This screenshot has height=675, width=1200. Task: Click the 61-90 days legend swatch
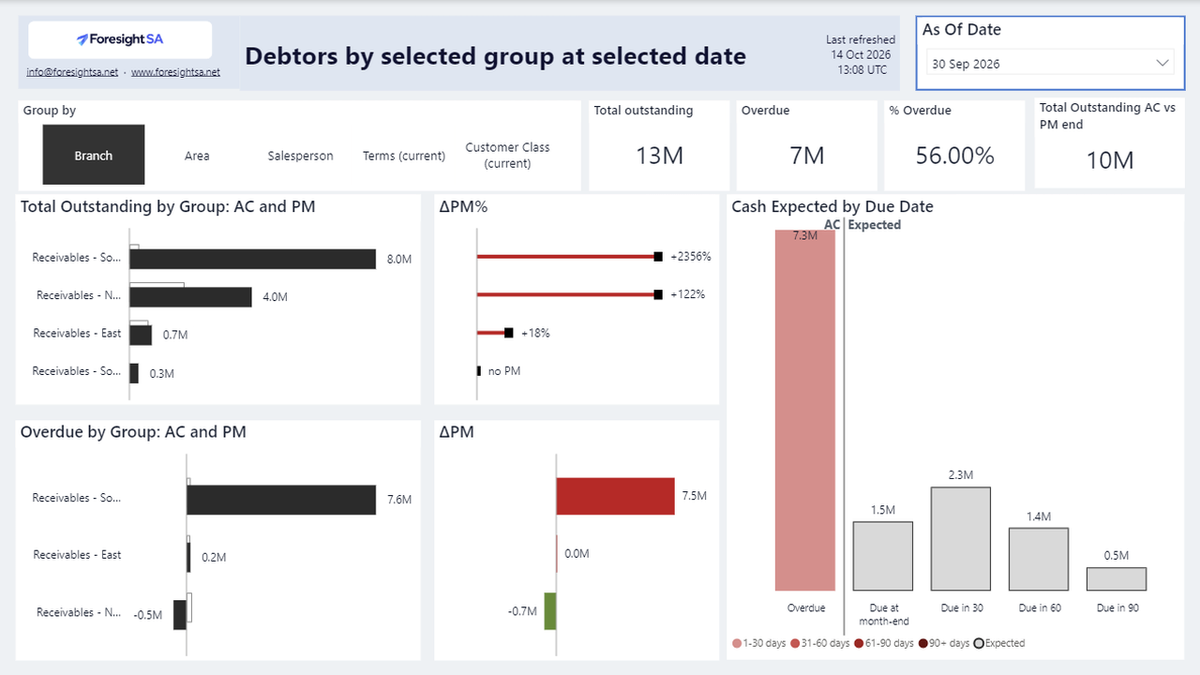pos(858,643)
